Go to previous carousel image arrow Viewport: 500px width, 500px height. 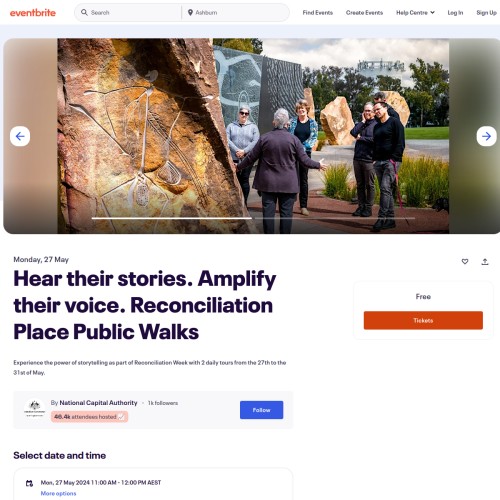(x=20, y=136)
